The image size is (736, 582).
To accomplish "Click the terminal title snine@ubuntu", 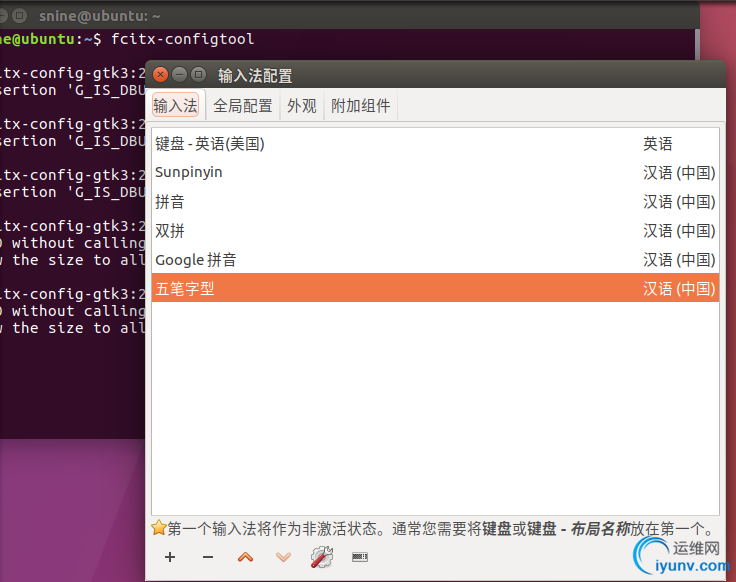I will 100,16.
